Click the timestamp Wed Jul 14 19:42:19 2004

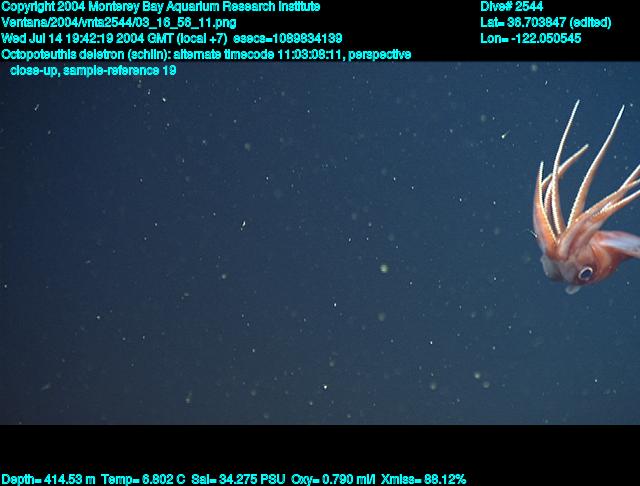(x=86, y=38)
